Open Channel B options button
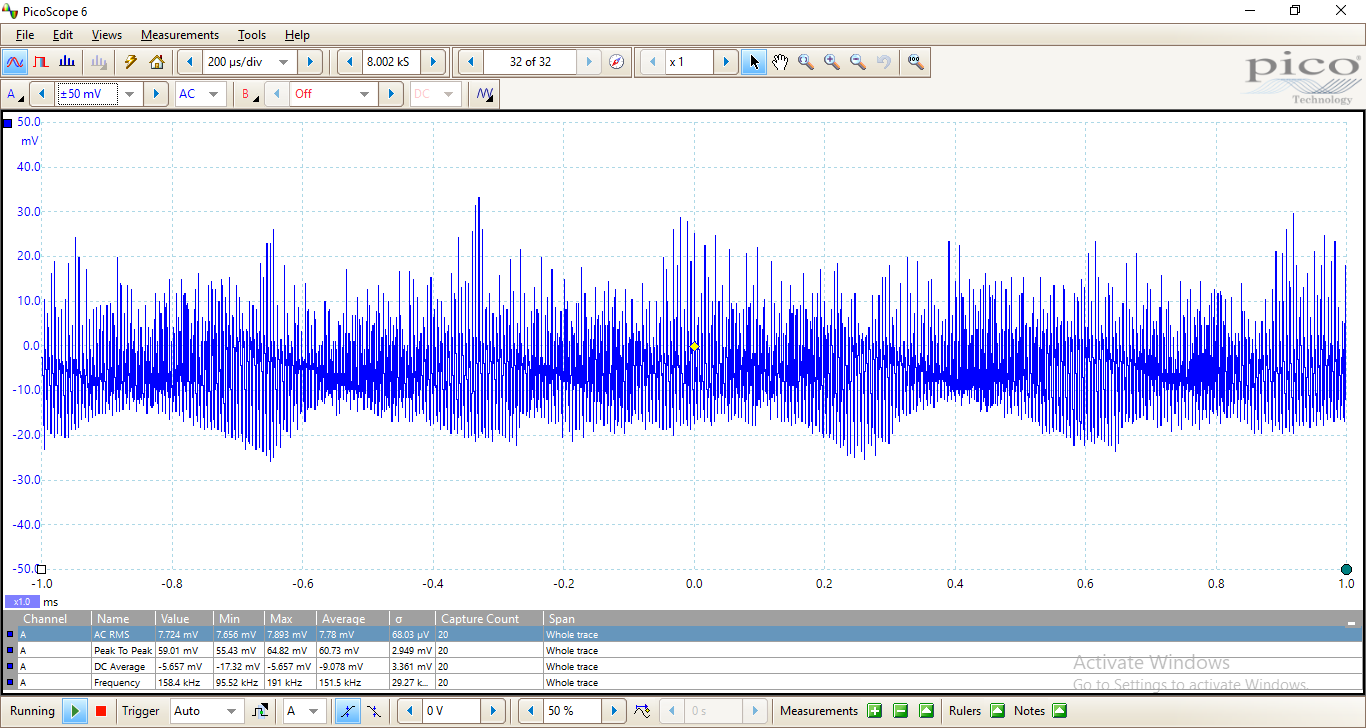The image size is (1366, 728). pos(248,94)
